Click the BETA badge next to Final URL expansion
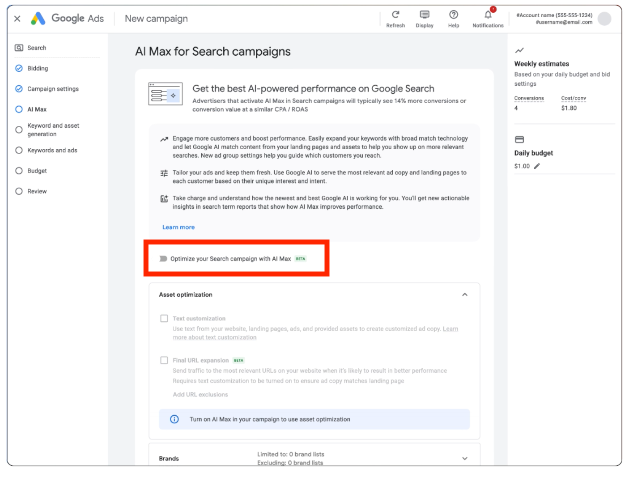The height and width of the screenshot is (480, 639). (238, 360)
